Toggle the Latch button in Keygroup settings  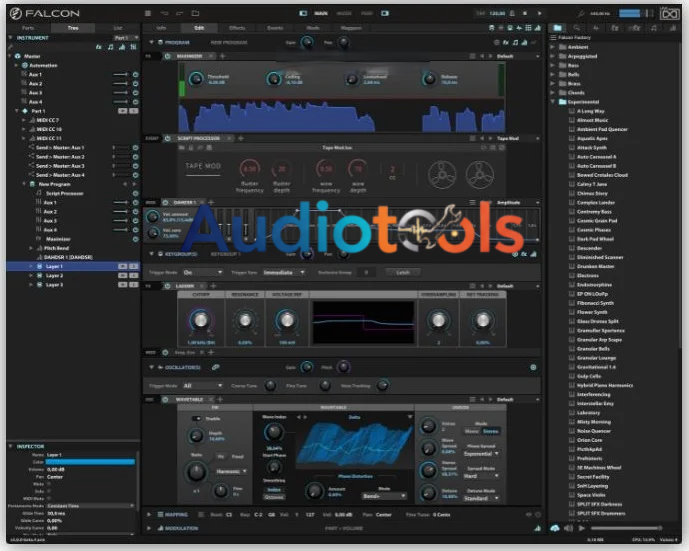403,272
